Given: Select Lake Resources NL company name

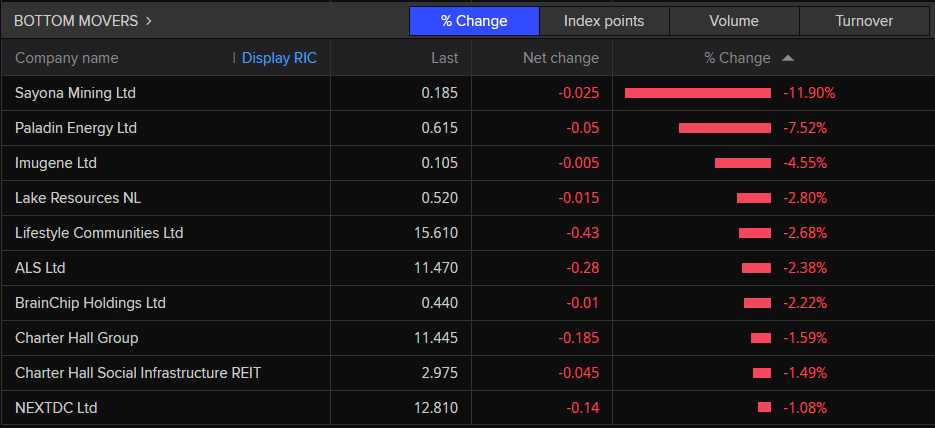Looking at the screenshot, I should click(x=78, y=198).
